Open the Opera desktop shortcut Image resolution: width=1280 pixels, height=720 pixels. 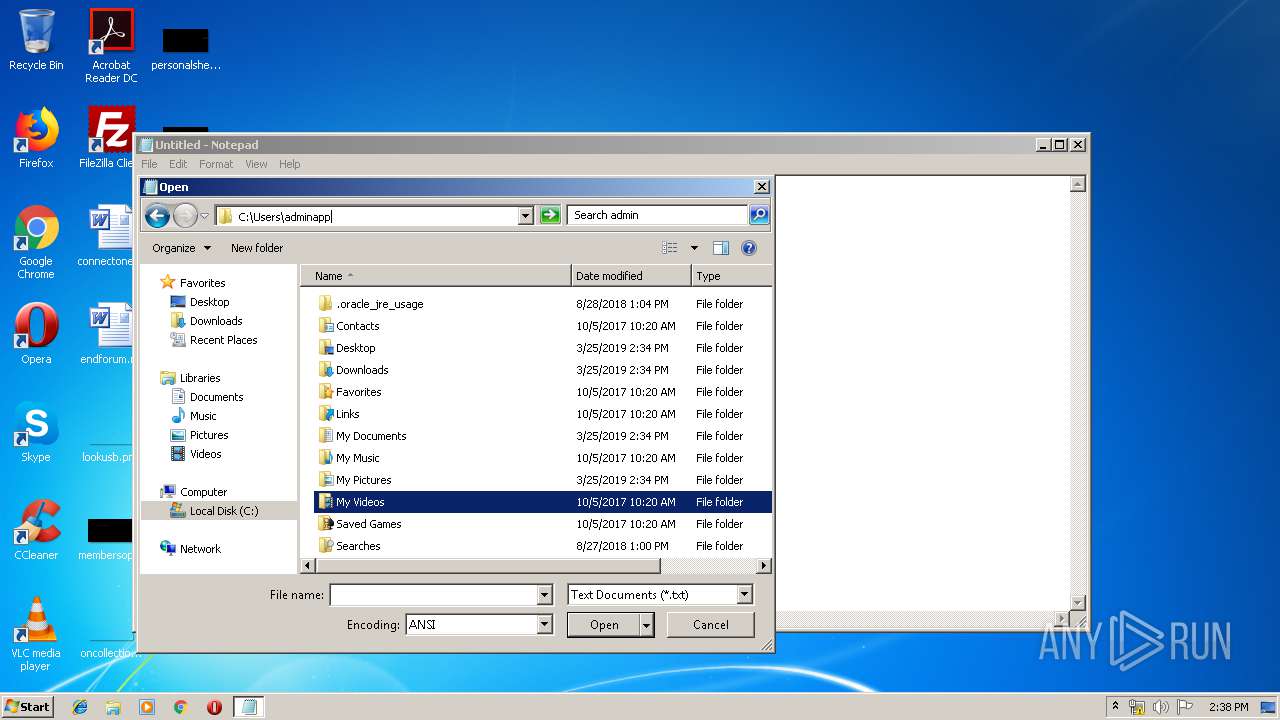pyautogui.click(x=36, y=334)
